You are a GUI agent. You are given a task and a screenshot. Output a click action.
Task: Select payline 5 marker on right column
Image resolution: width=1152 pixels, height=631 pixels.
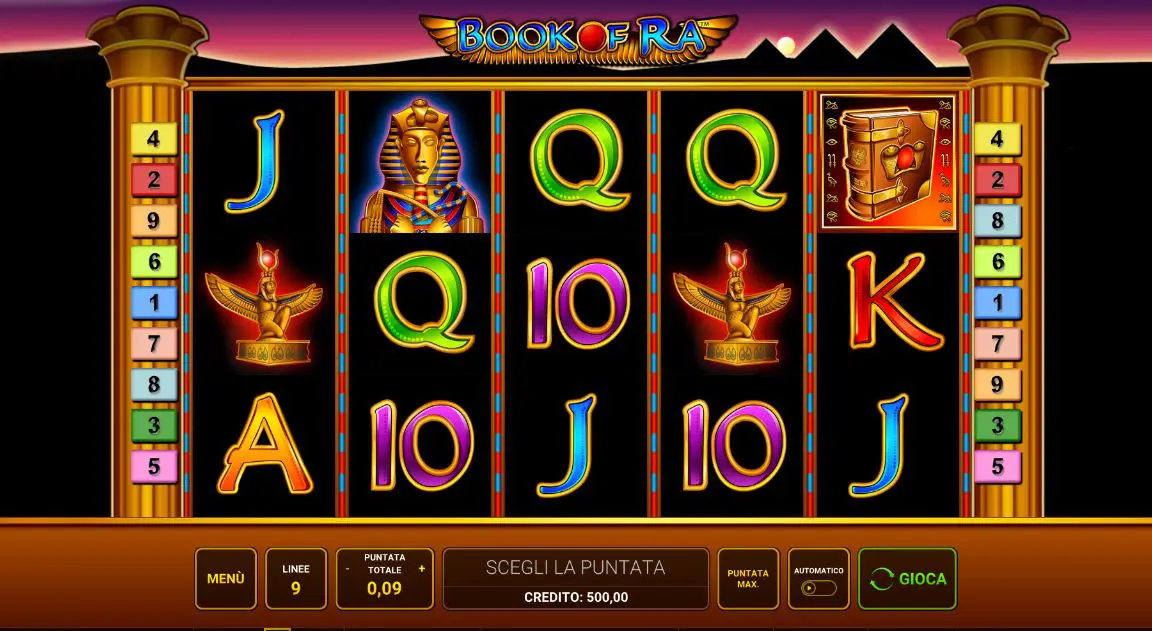click(x=997, y=466)
